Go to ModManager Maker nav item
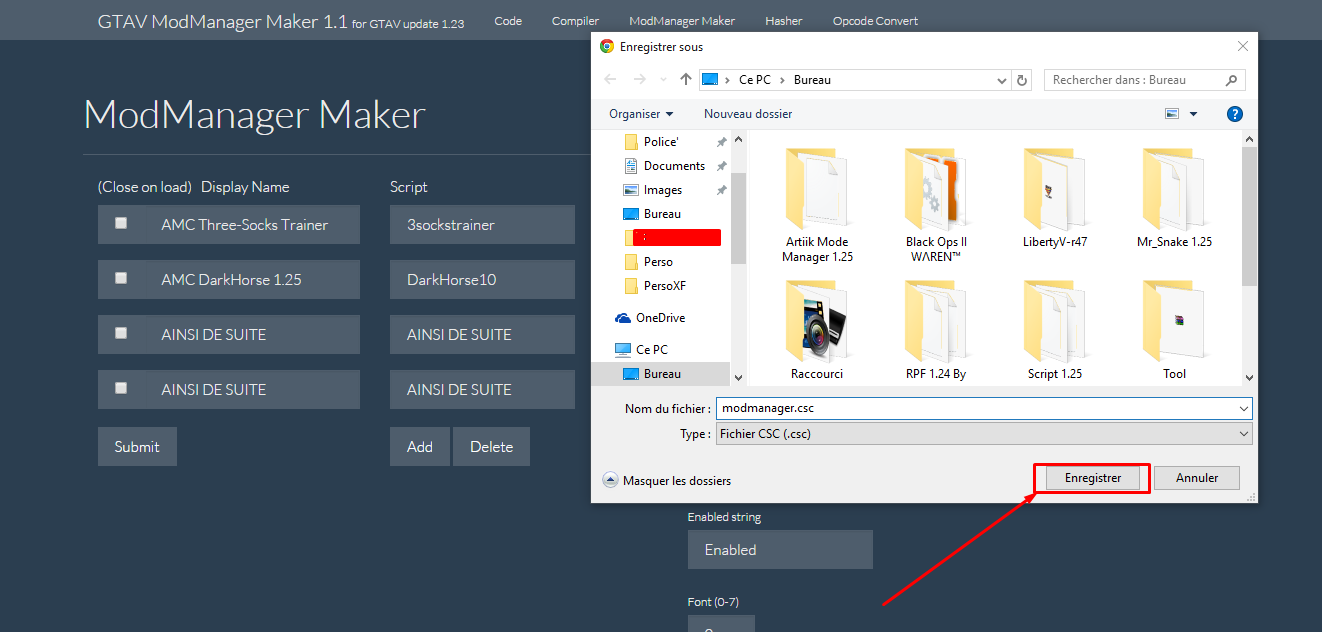 (682, 21)
